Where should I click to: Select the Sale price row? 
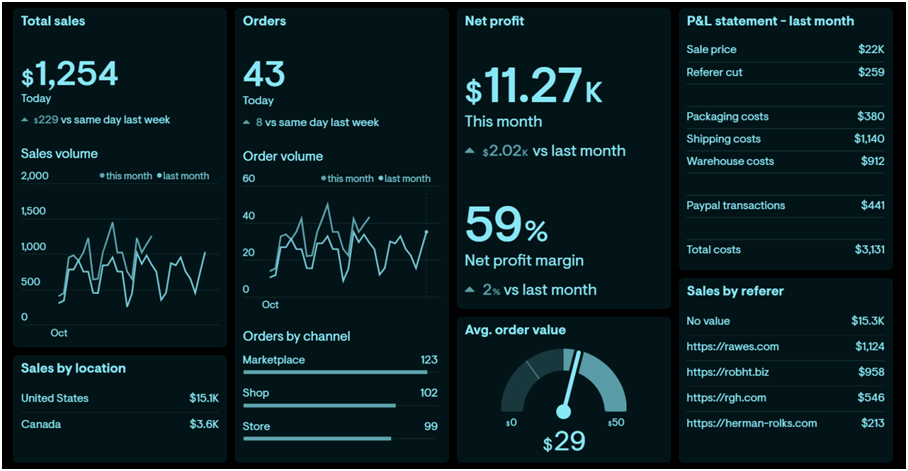click(x=785, y=49)
